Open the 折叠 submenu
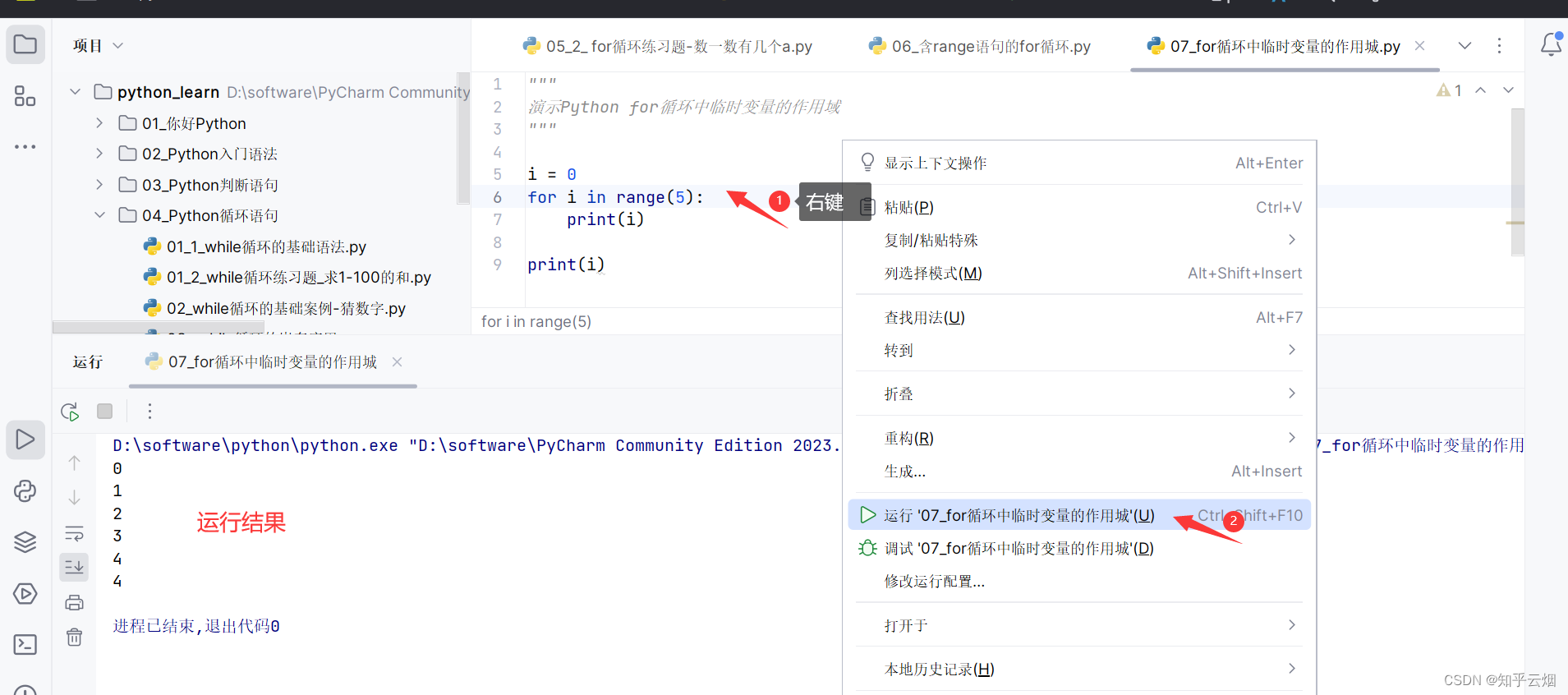 pos(1079,394)
